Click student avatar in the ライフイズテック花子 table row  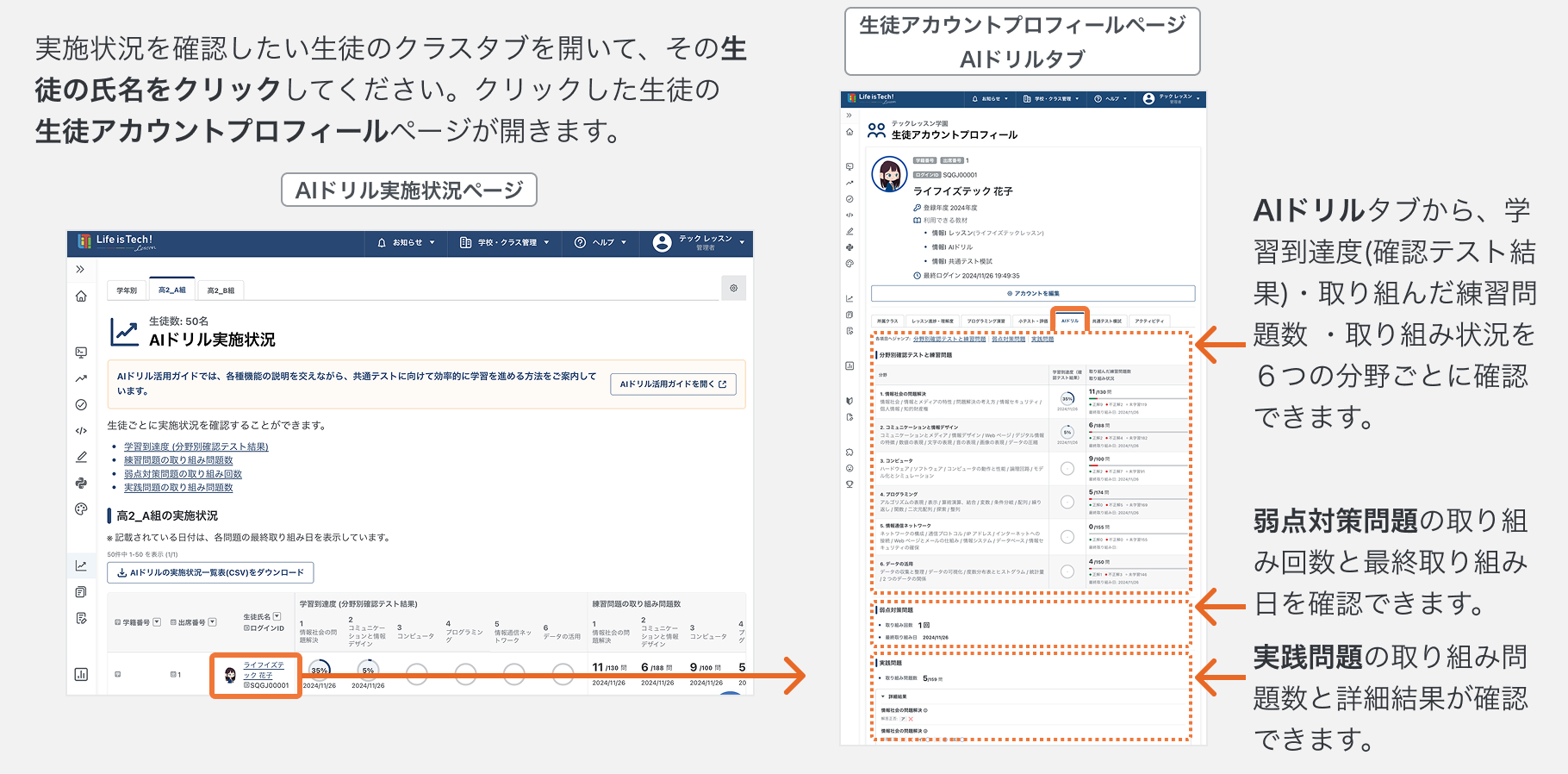point(230,675)
